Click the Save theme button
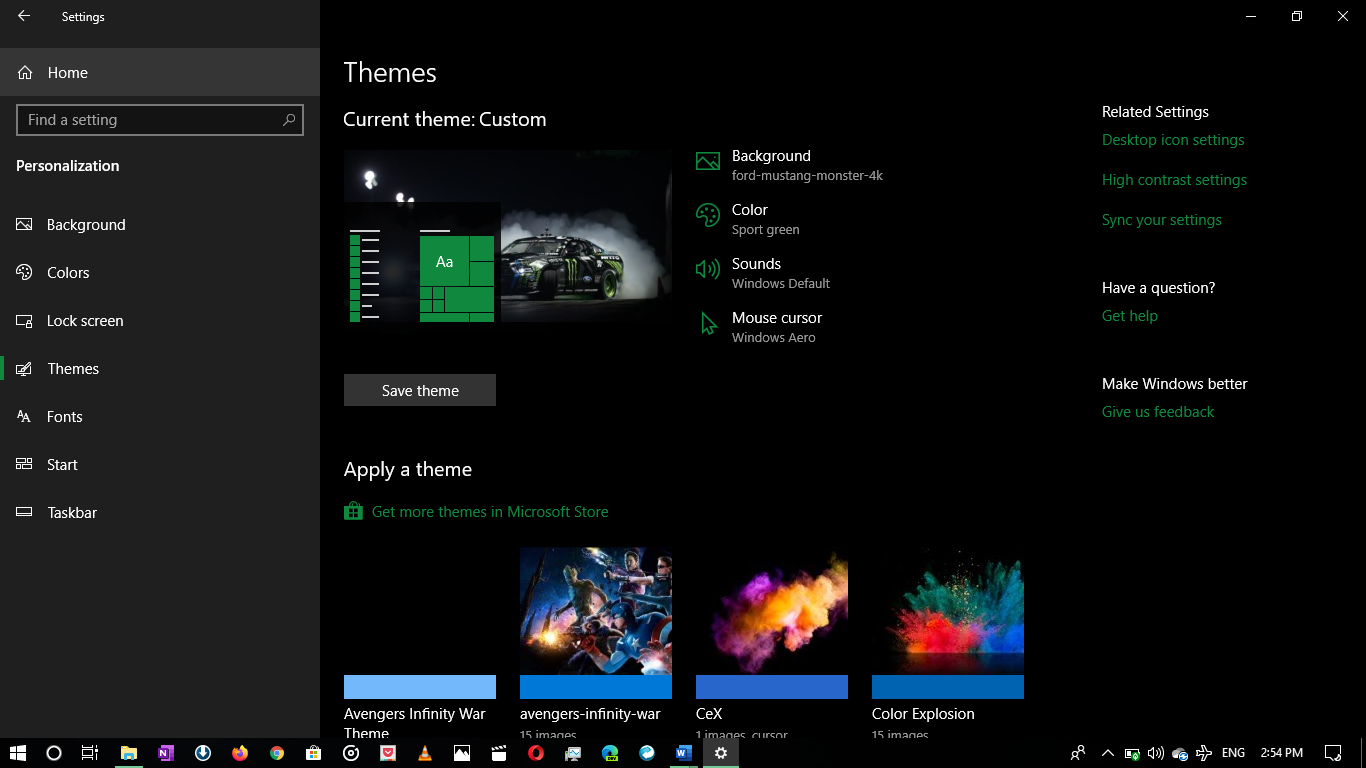Image resolution: width=1366 pixels, height=768 pixels. coord(420,390)
